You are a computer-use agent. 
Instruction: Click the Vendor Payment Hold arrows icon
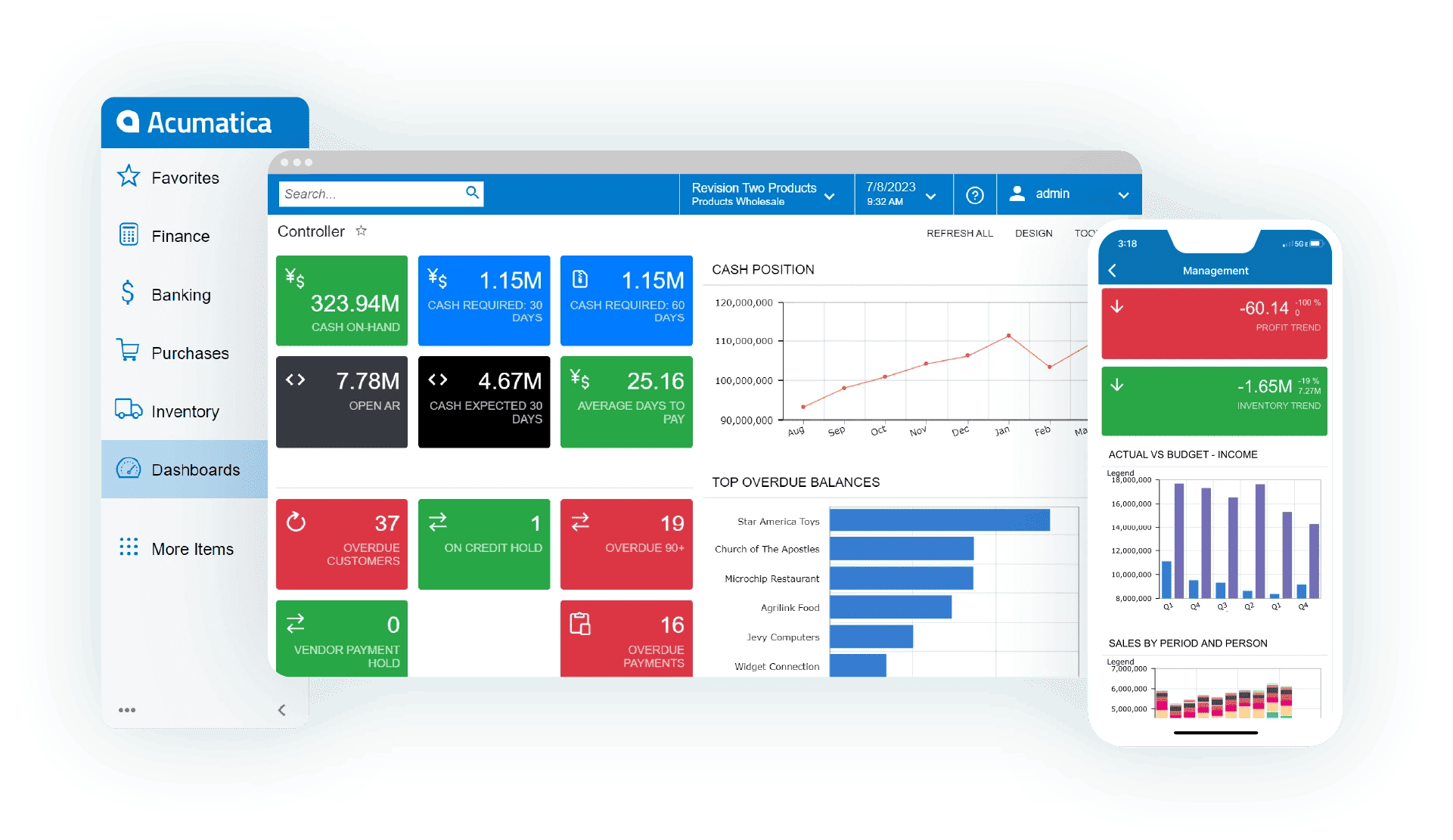pos(296,623)
